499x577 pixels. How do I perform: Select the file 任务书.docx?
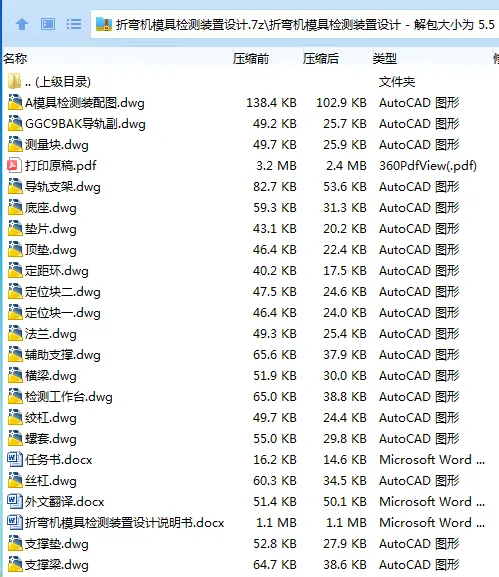click(x=59, y=459)
